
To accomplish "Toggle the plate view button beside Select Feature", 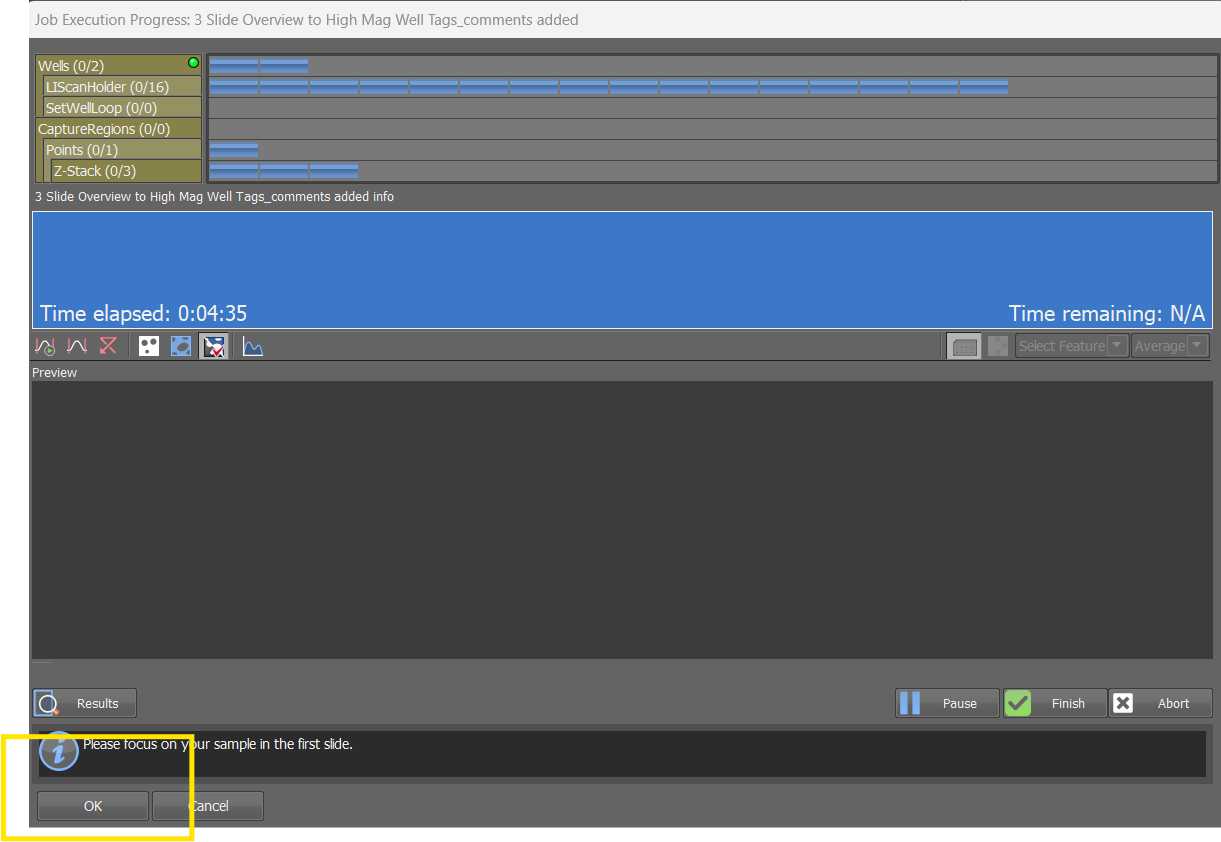I will pyautogui.click(x=963, y=346).
